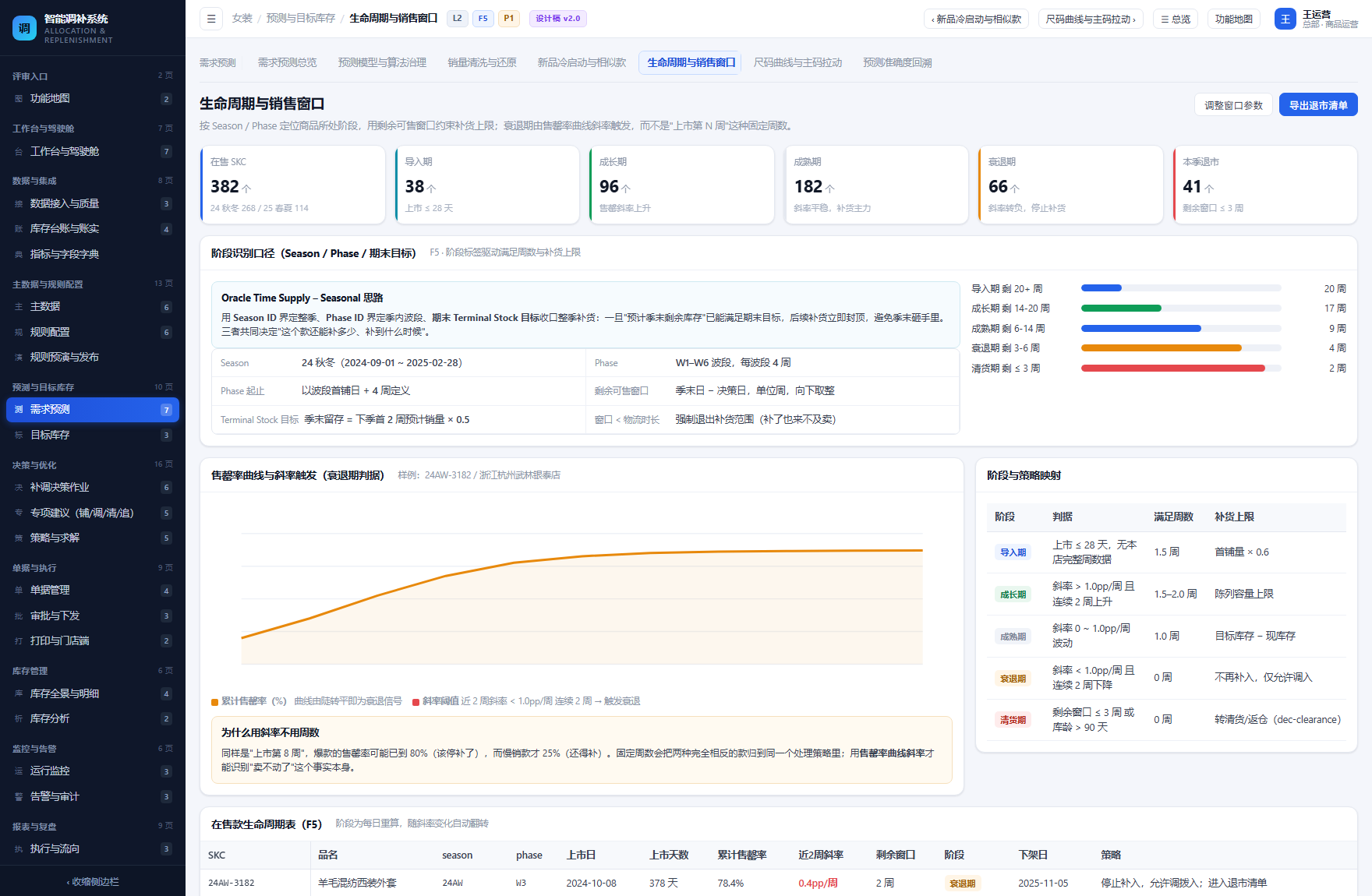Screen dimensions: 1372x896
Task: Expand the 监控与告警 sidebar group header
Action: 93,749
